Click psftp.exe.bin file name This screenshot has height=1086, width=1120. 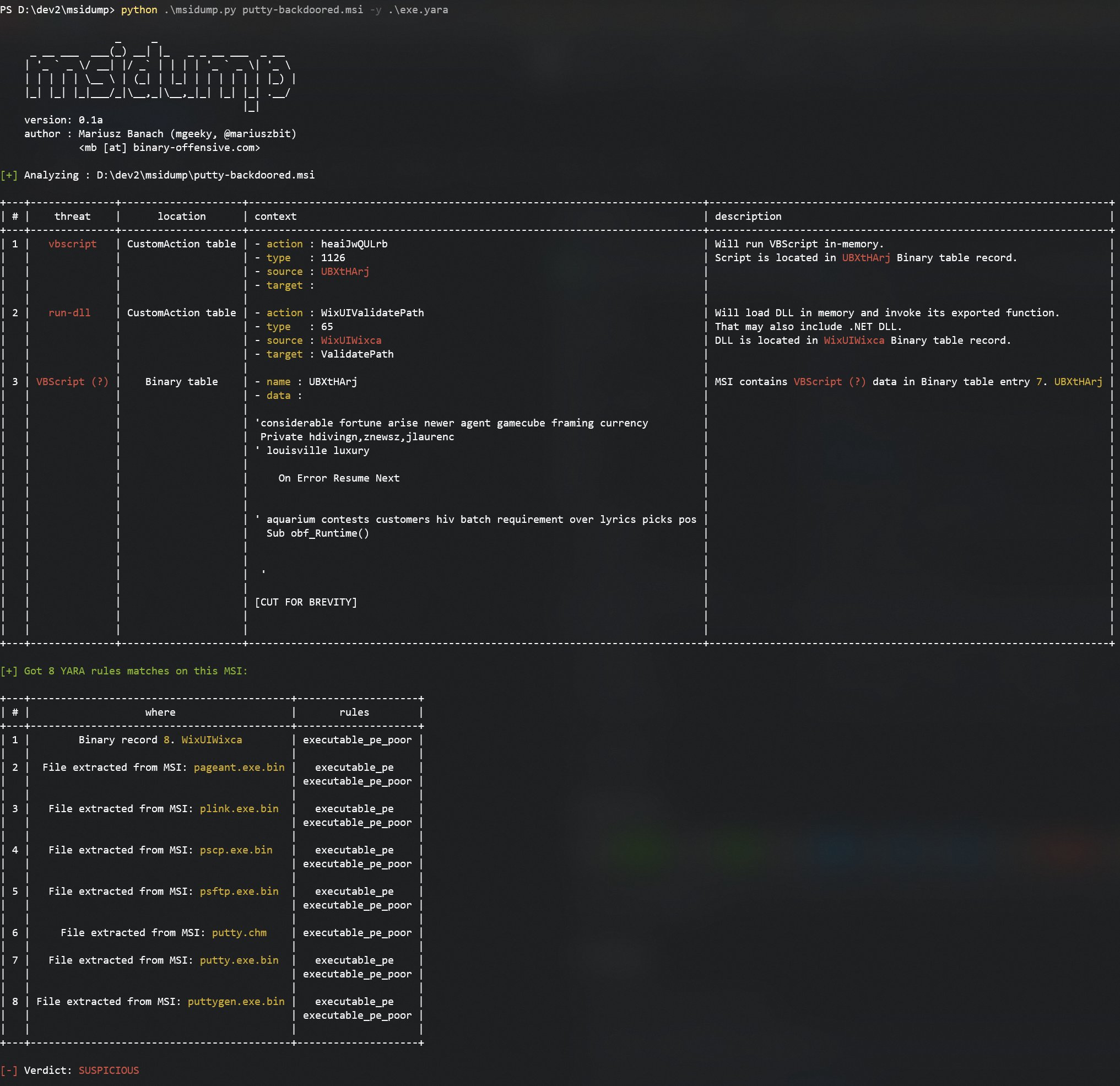tap(239, 891)
